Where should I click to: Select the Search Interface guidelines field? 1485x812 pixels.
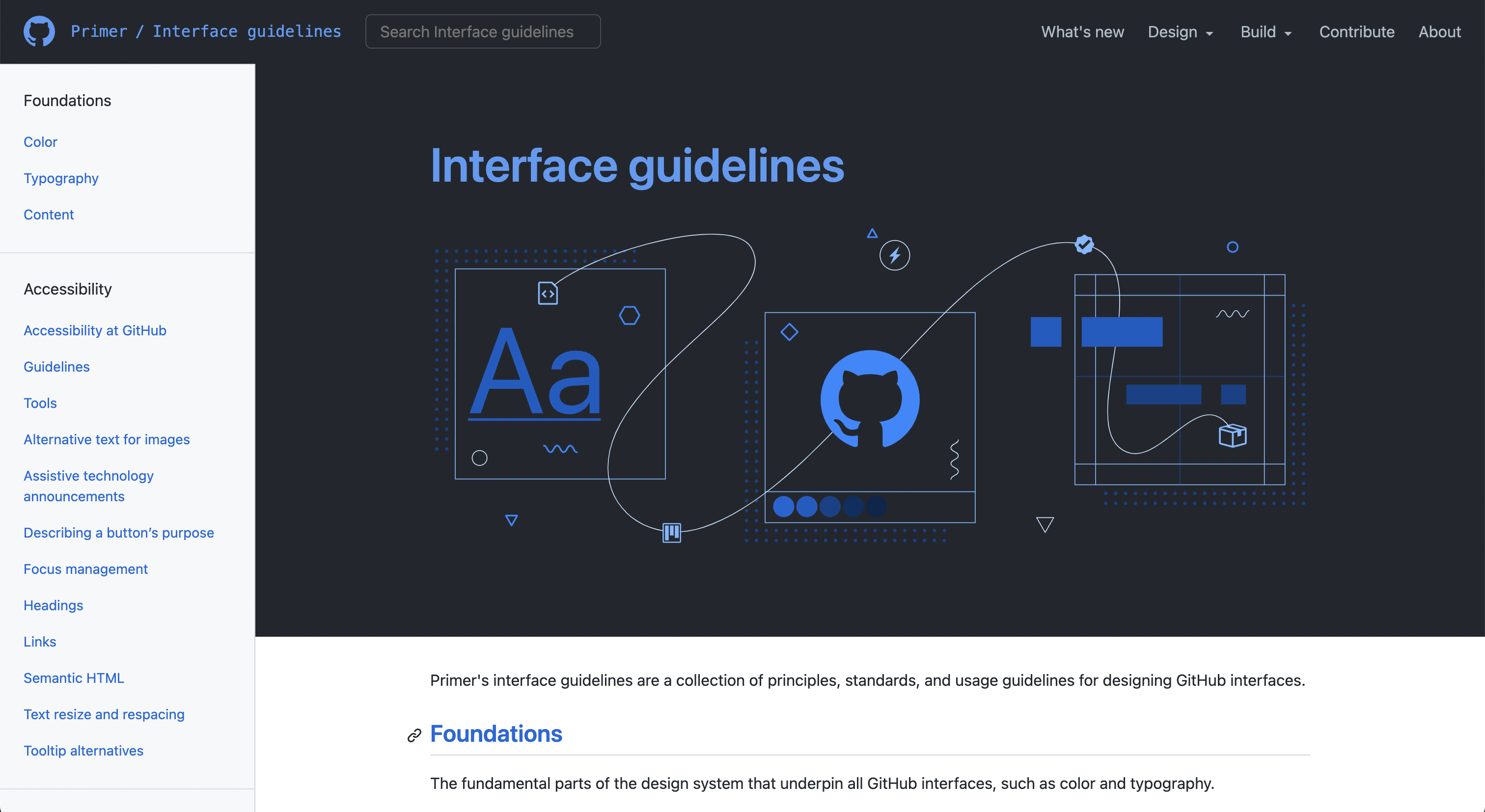(x=484, y=31)
